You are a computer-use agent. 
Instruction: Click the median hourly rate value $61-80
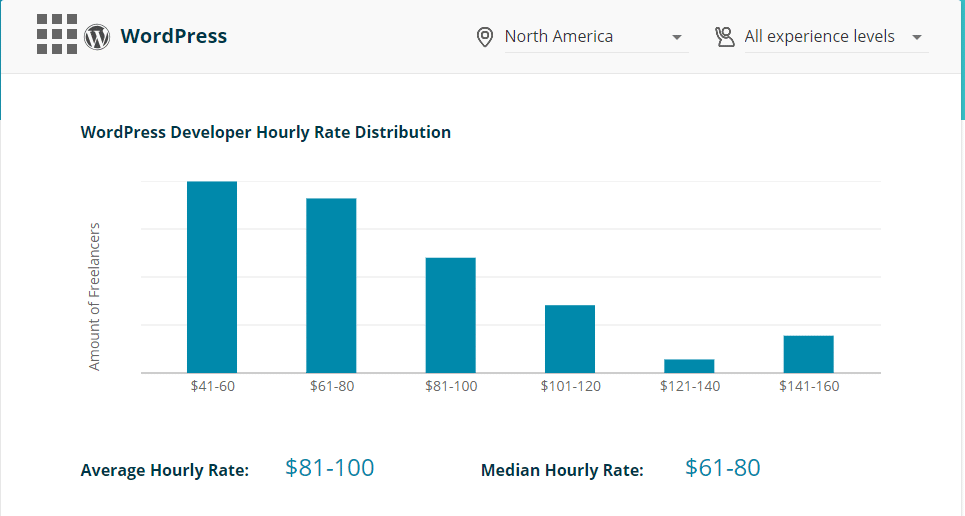point(723,467)
